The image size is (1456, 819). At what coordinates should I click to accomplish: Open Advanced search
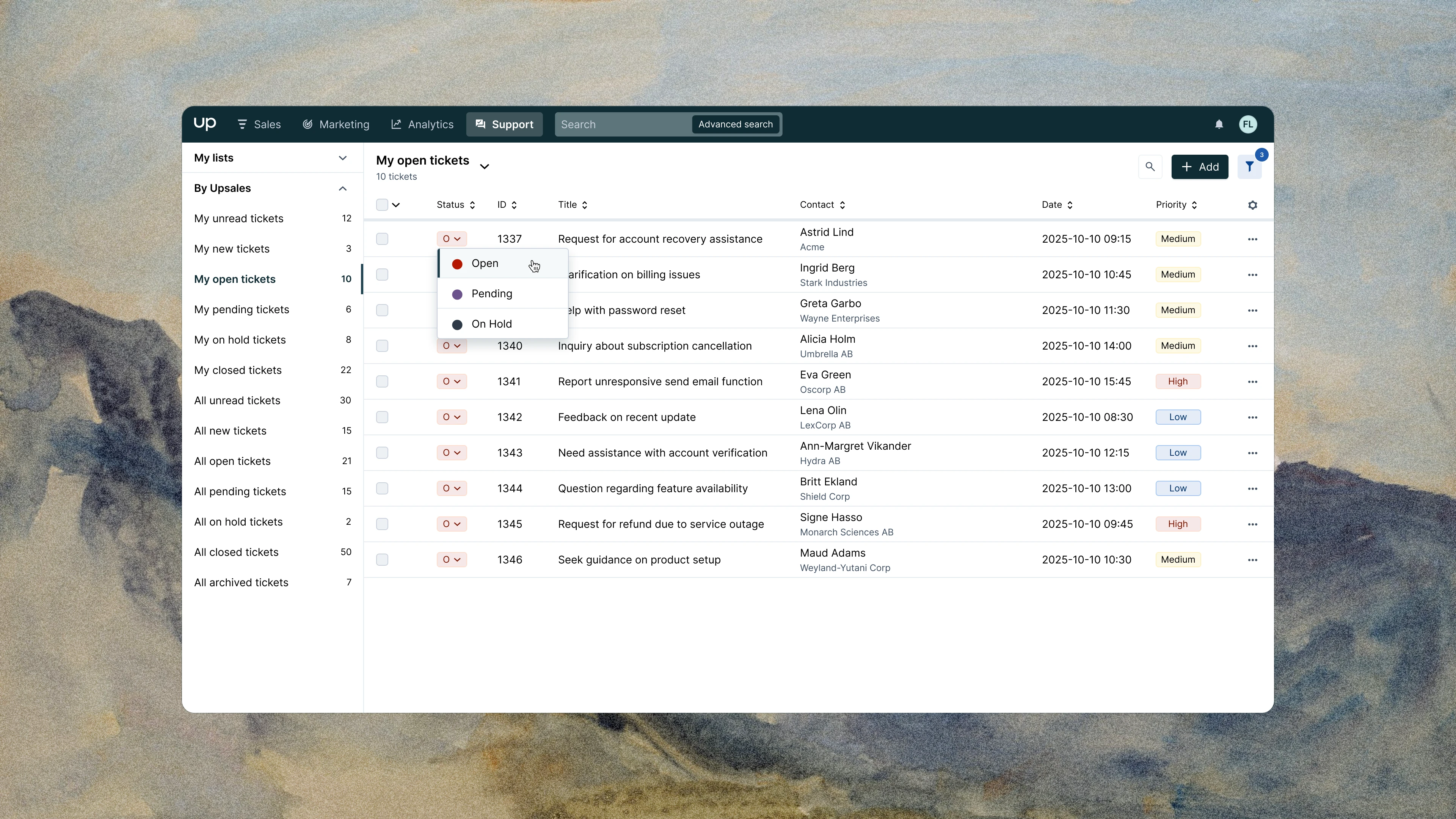pyautogui.click(x=735, y=124)
